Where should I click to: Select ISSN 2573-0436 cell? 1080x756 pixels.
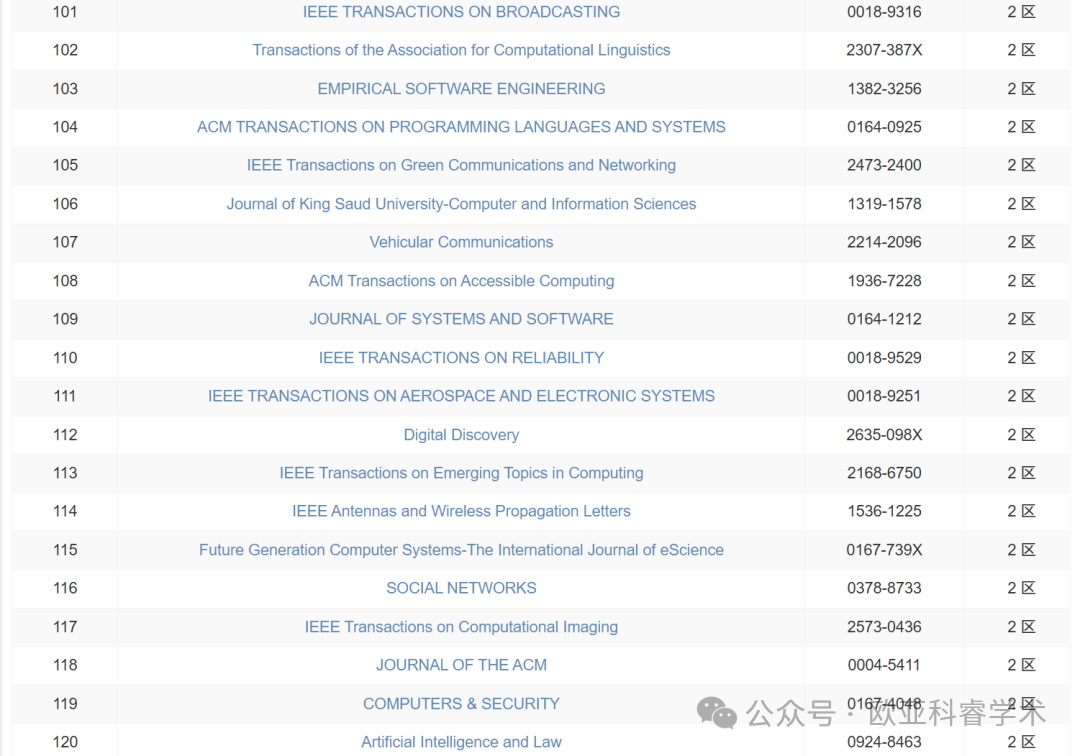884,627
